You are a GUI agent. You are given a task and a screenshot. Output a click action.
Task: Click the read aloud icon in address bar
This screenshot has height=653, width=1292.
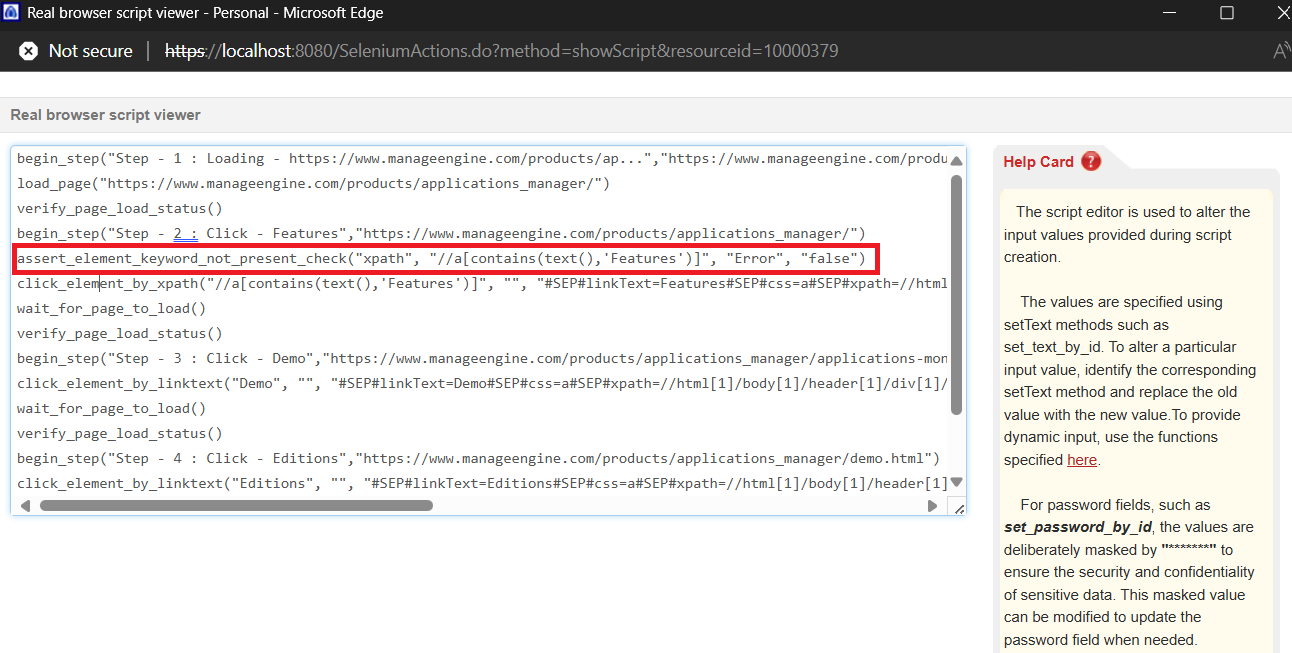(x=1281, y=51)
